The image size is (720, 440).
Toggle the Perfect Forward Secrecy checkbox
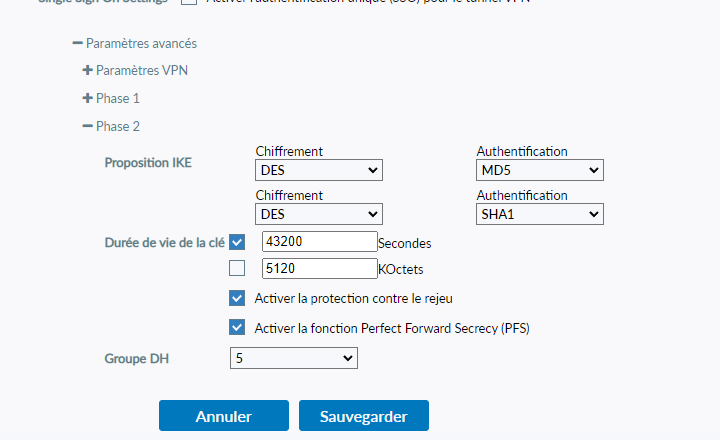237,327
